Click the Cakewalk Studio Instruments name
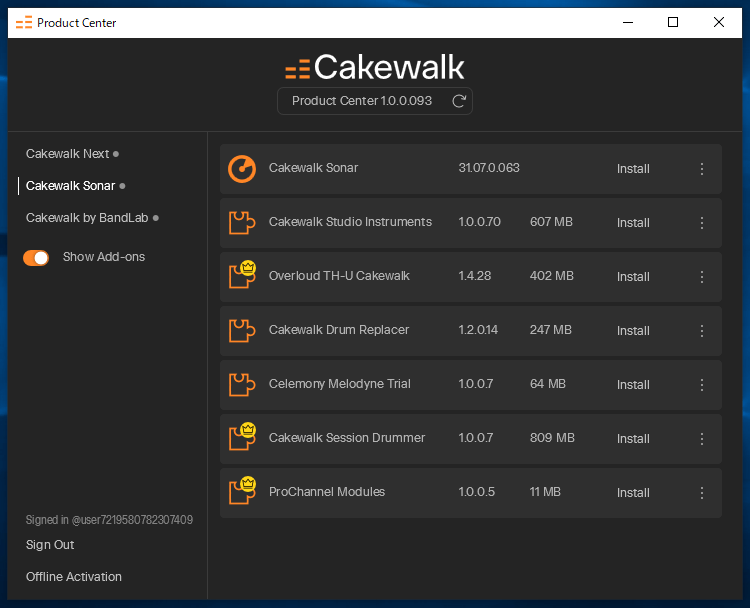 click(350, 222)
